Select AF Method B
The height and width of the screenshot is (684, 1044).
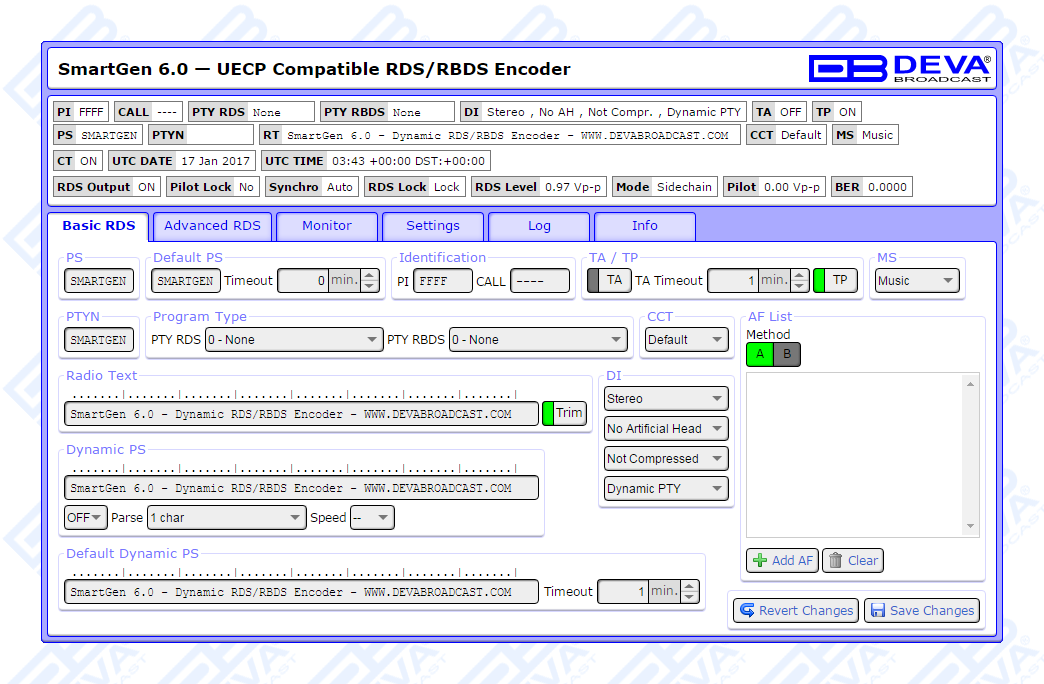click(787, 354)
